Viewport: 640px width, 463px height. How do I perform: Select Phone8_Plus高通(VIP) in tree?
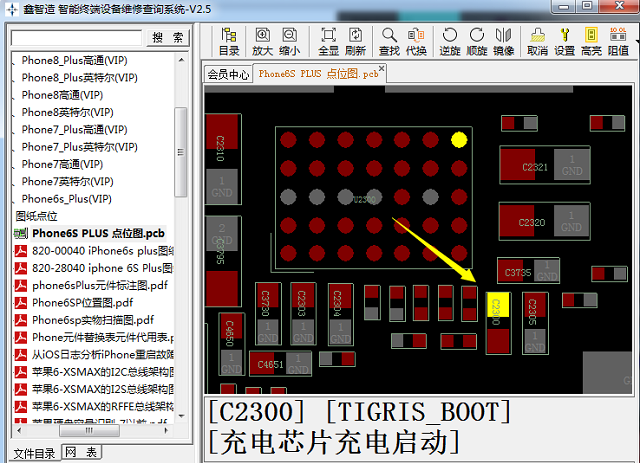click(74, 60)
